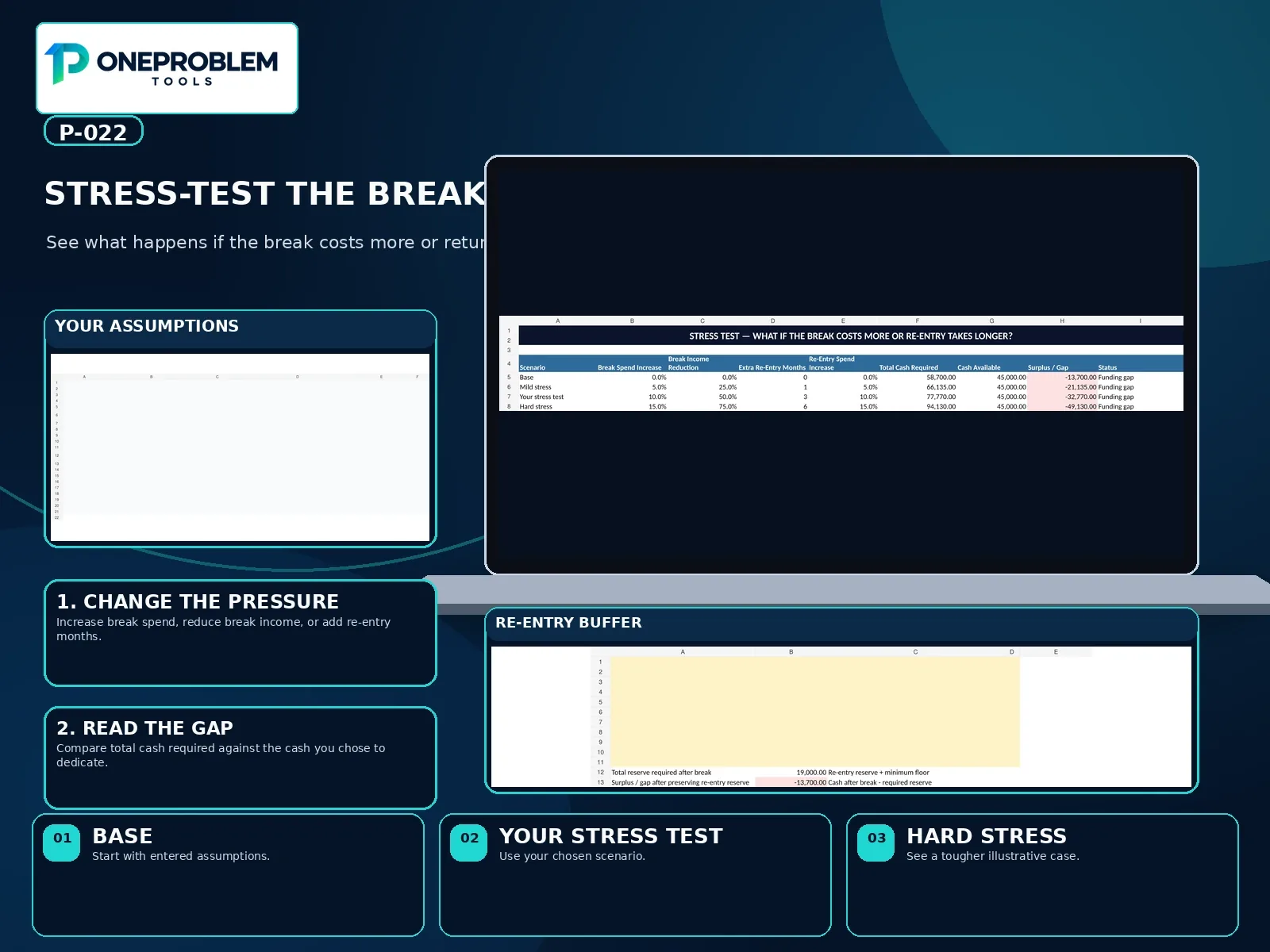Viewport: 1270px width, 952px height.
Task: Click column H header in stress test sheet
Action: coord(1062,321)
